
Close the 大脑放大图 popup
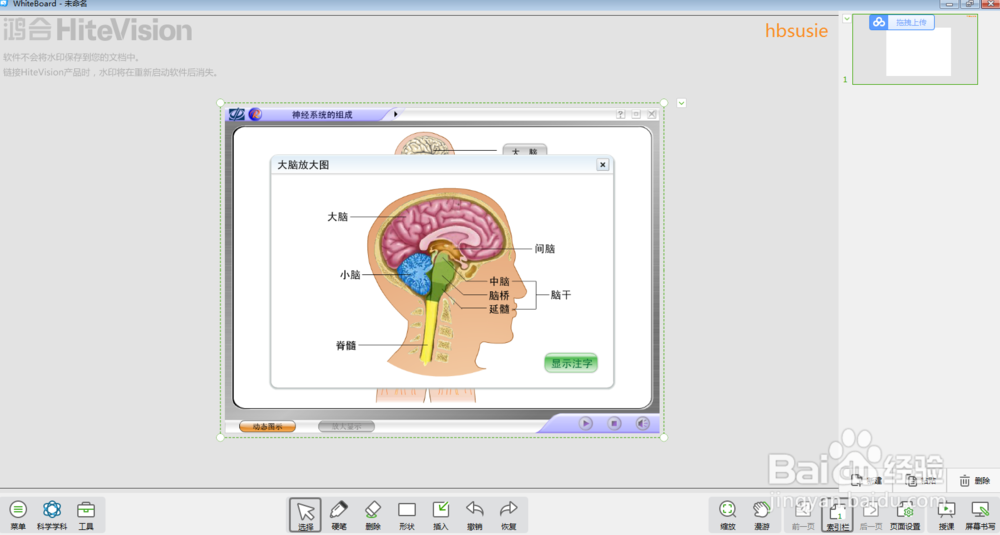pos(602,165)
